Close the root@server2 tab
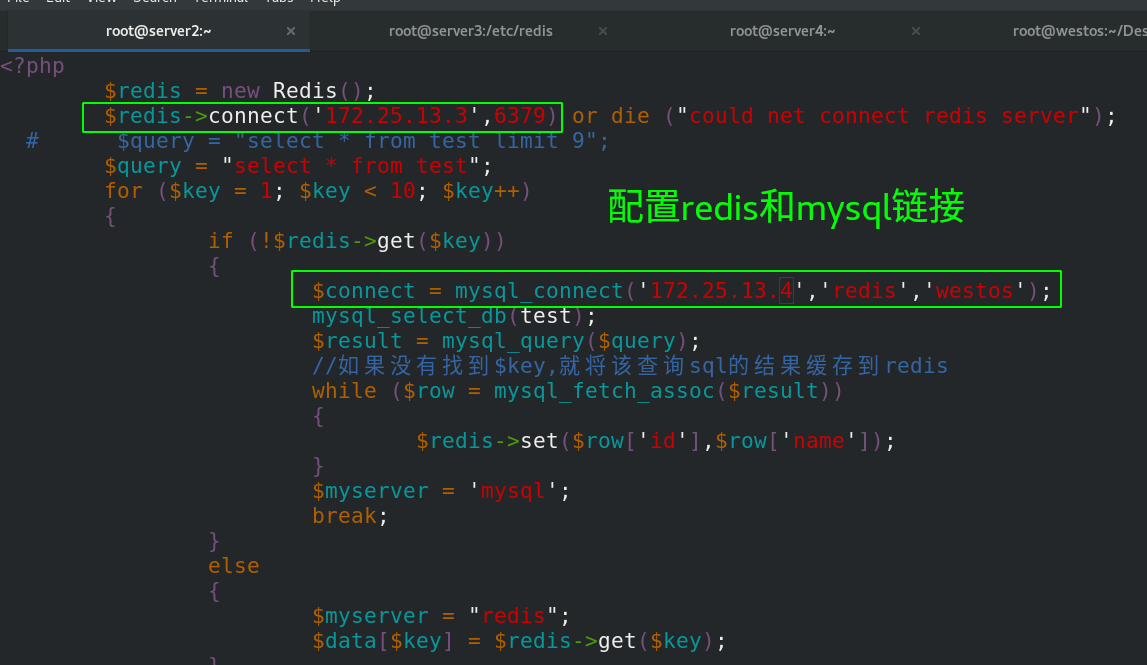 point(291,31)
